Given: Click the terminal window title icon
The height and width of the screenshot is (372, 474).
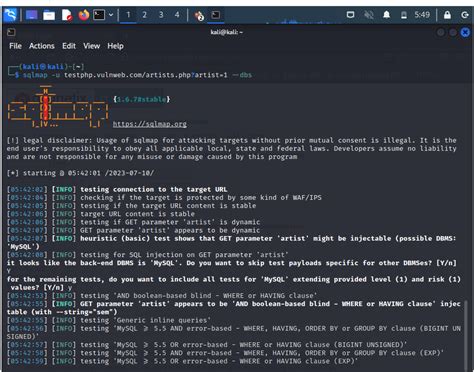Looking at the screenshot, I should coord(11,32).
